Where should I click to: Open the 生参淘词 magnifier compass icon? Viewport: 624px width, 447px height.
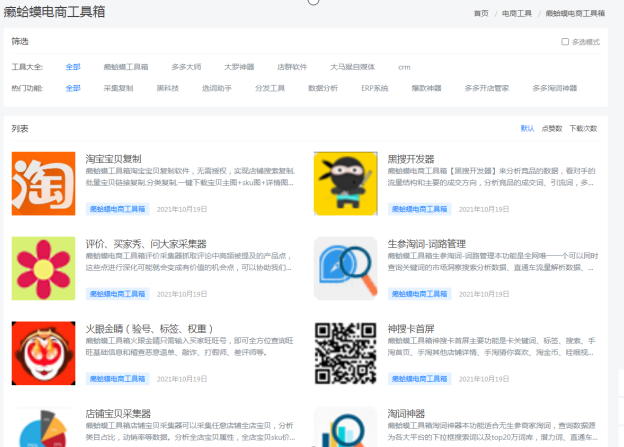[345, 268]
